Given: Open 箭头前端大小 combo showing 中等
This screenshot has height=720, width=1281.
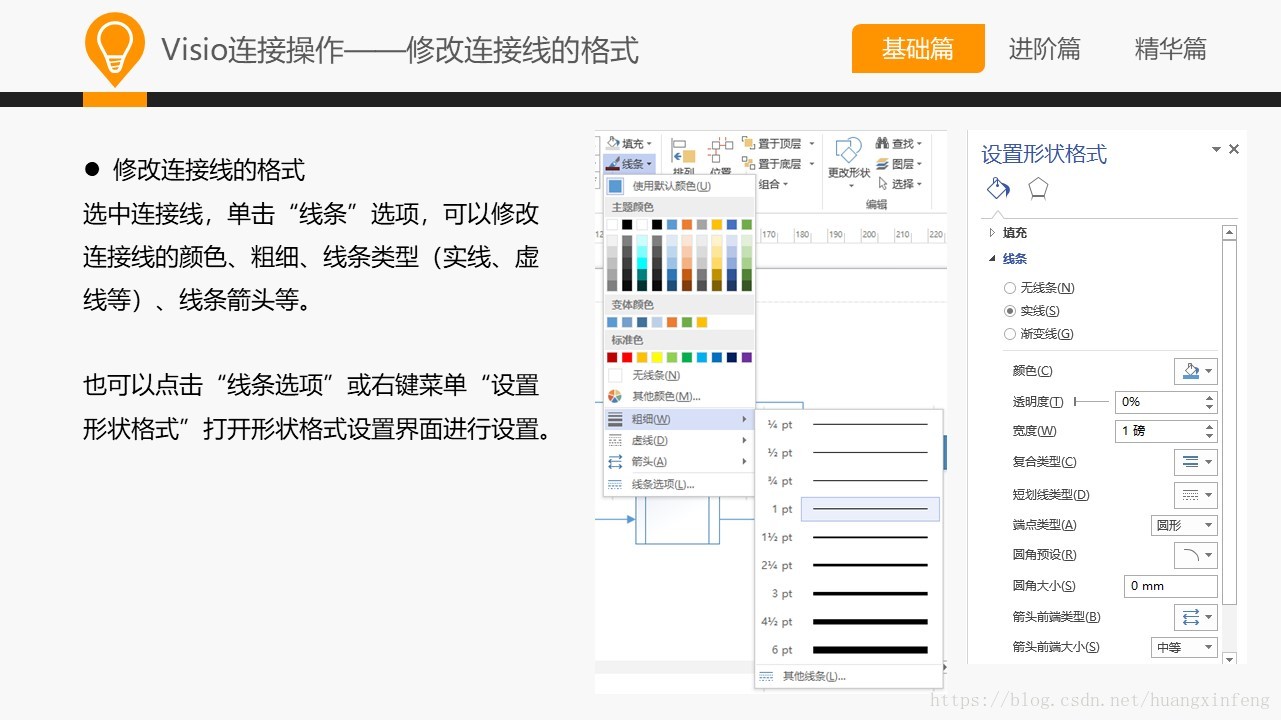Looking at the screenshot, I should 1185,648.
